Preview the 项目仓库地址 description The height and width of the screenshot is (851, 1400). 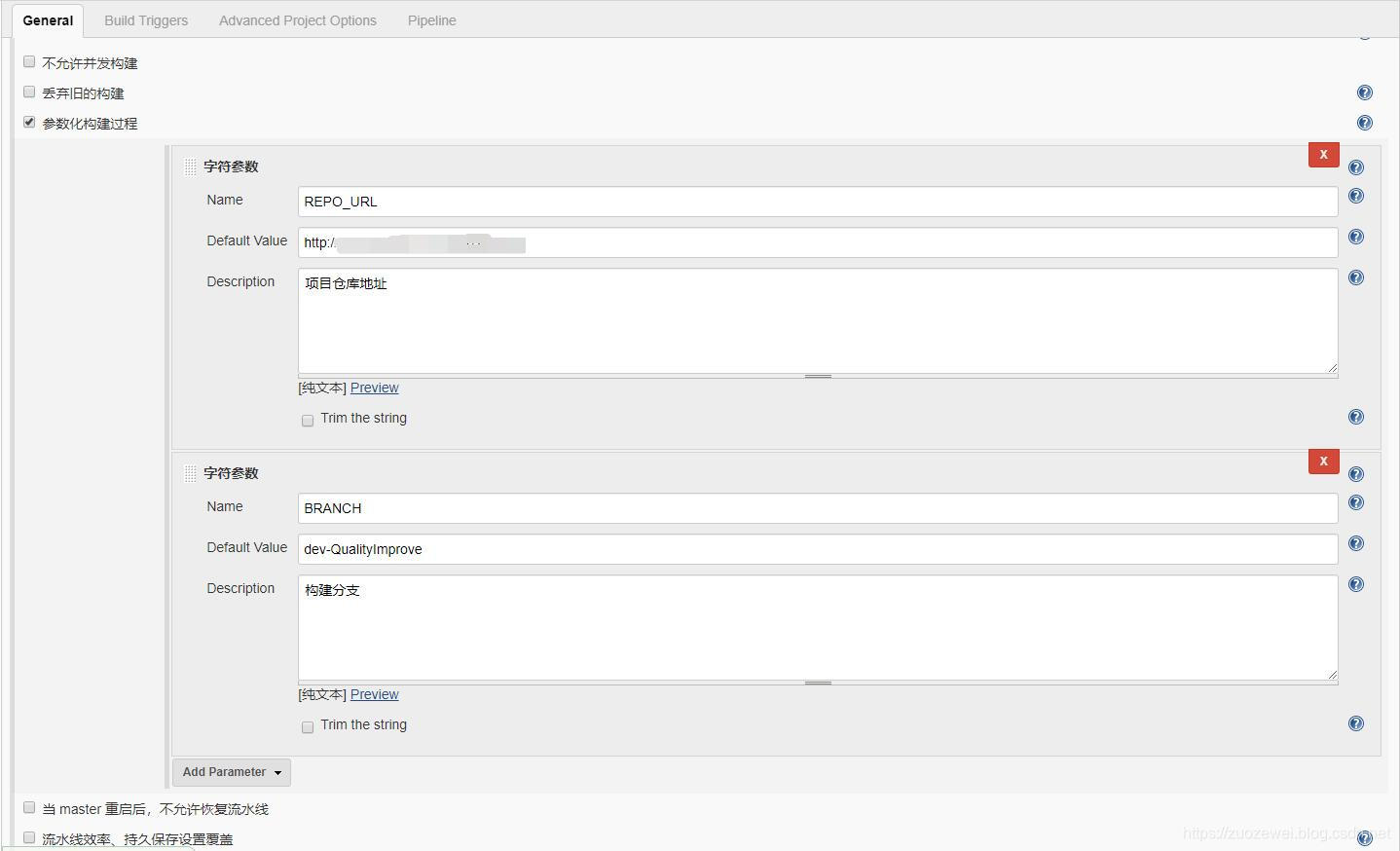tap(375, 388)
